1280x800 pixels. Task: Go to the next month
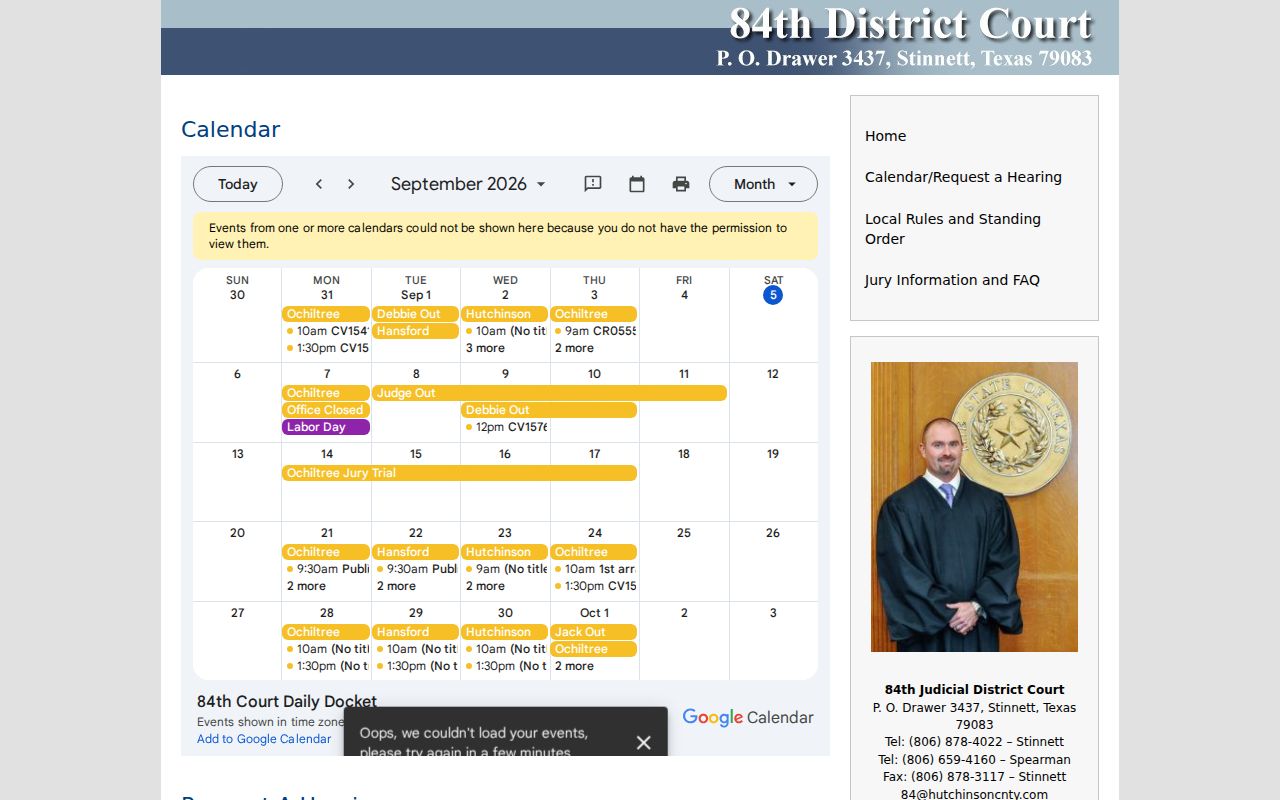click(351, 184)
